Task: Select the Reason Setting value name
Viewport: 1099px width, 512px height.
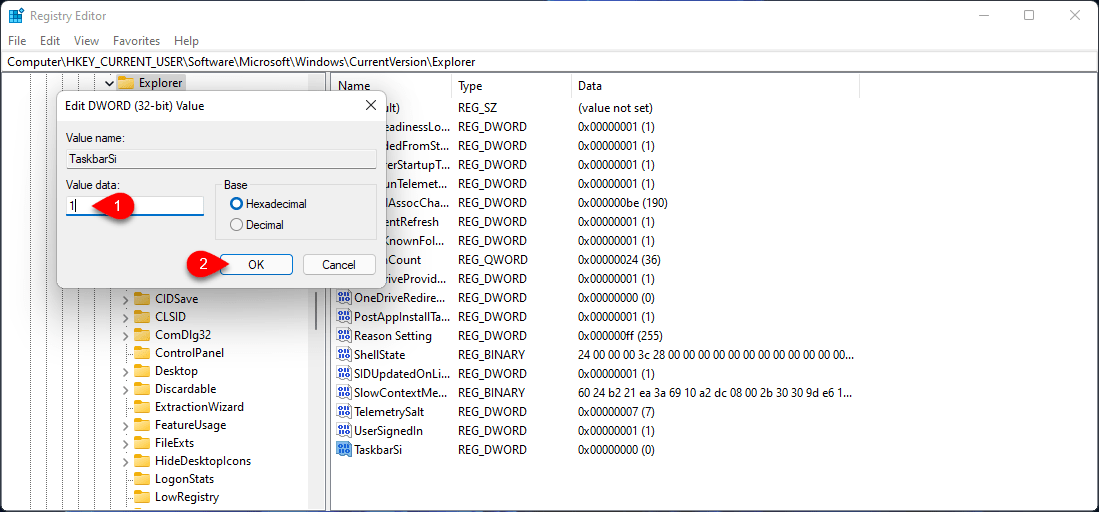Action: [x=392, y=335]
